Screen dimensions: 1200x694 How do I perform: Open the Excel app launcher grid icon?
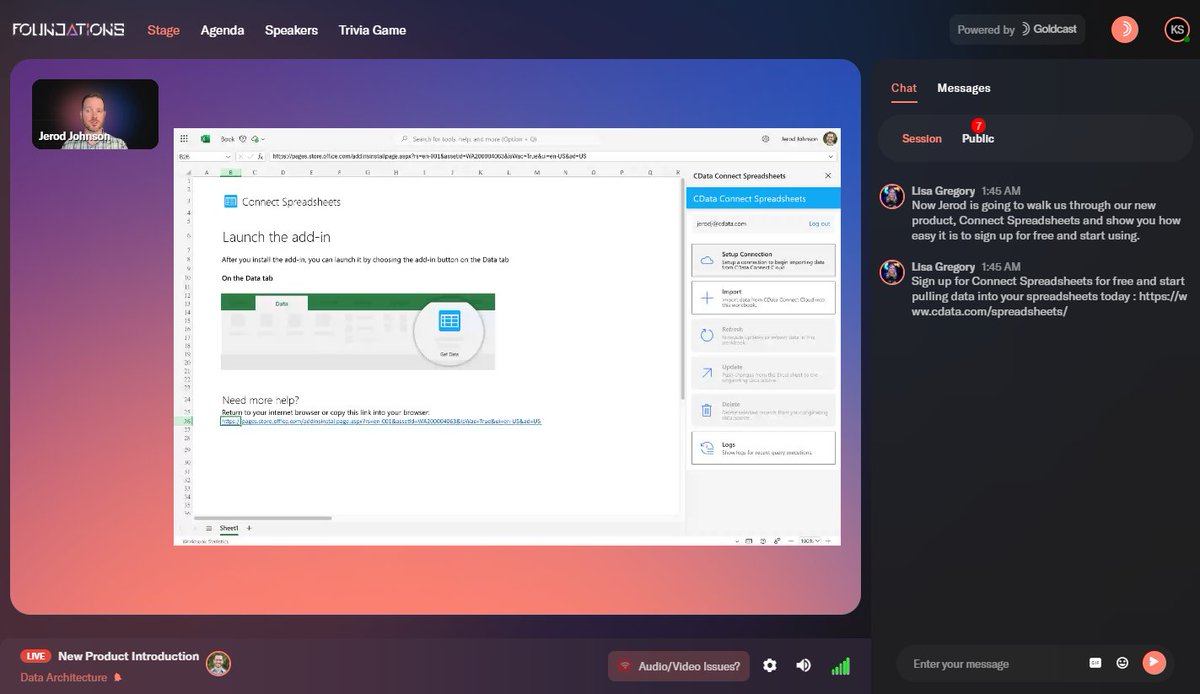click(x=184, y=139)
